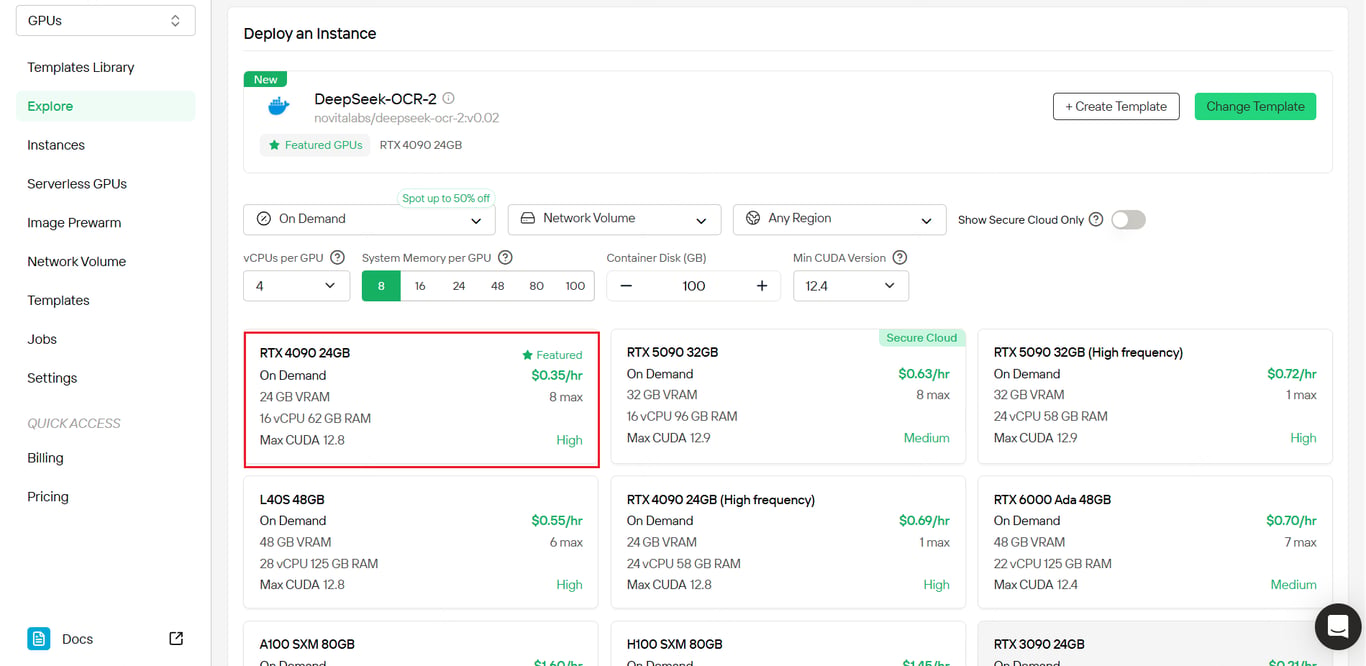
Task: Select RTX 4090 24GB (High frequency) card
Action: coord(788,542)
